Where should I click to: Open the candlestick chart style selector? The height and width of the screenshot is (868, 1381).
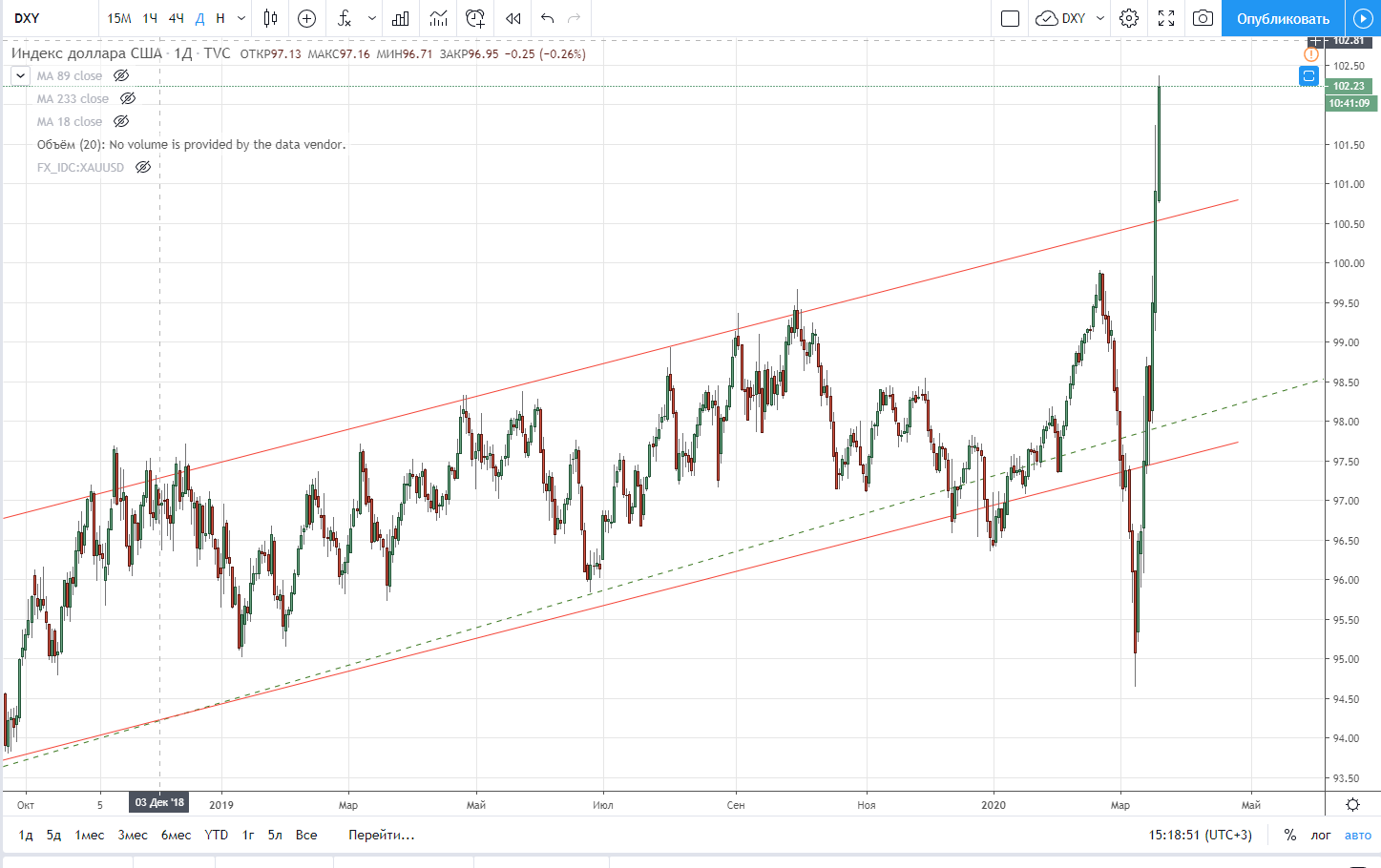270,18
